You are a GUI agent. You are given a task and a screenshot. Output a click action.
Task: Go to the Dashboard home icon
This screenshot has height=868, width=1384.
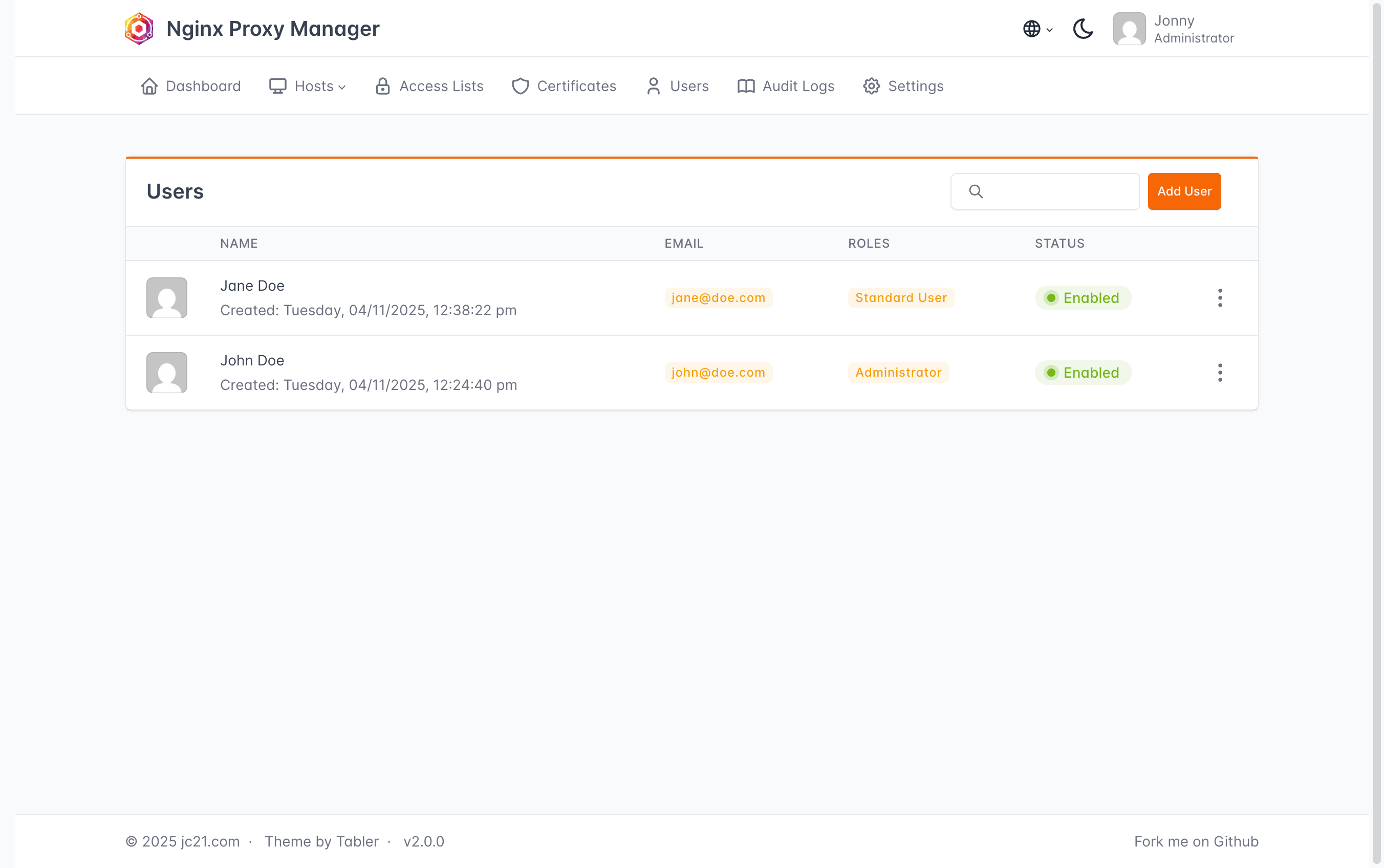(x=149, y=86)
